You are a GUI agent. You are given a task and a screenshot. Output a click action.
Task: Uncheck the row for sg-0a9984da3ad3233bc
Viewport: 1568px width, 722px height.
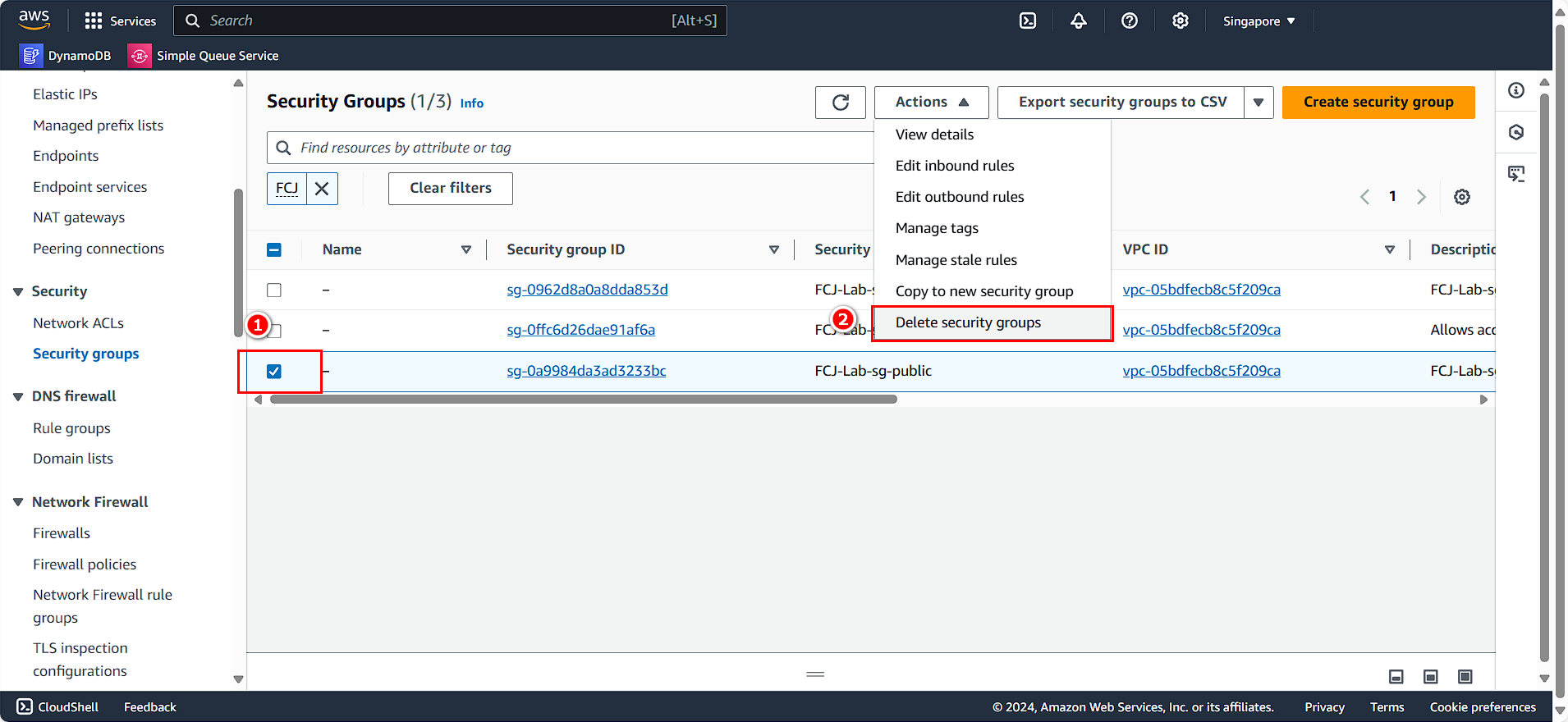pyautogui.click(x=274, y=371)
